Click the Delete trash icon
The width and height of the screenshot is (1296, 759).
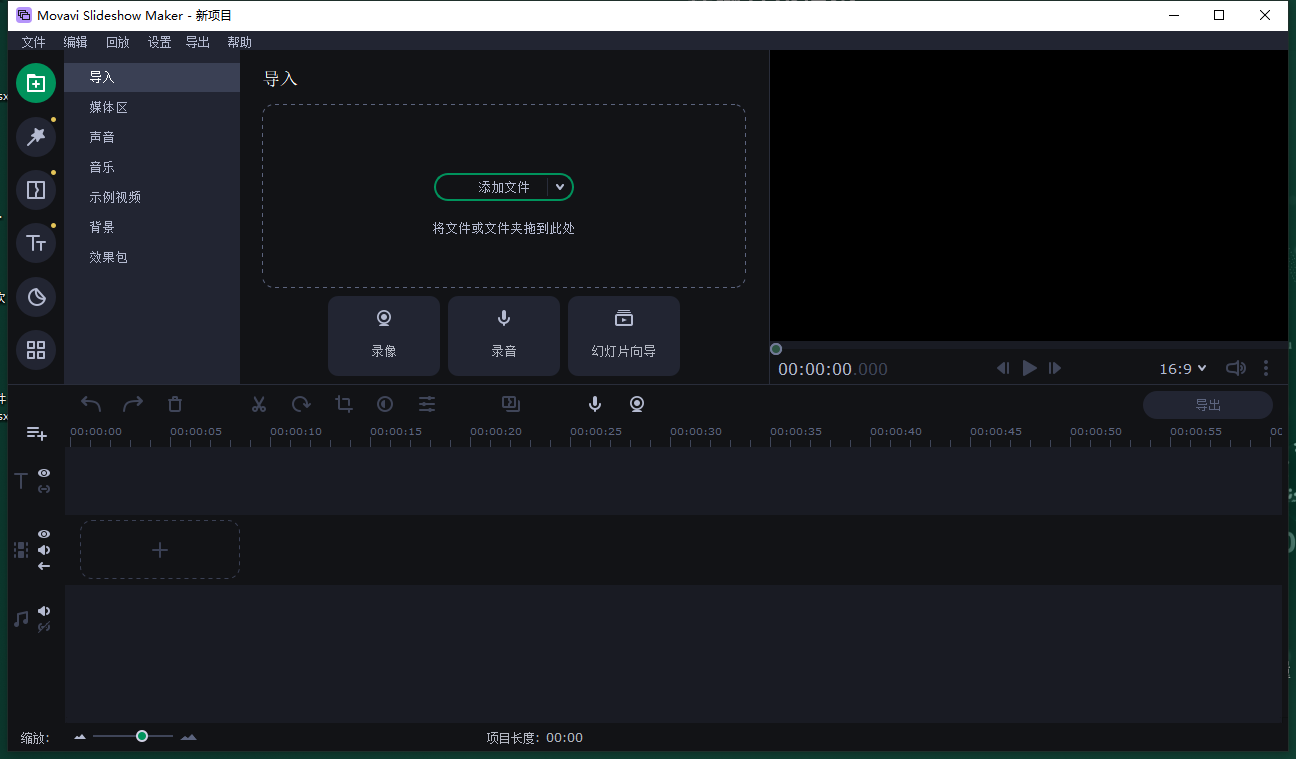[x=175, y=404]
